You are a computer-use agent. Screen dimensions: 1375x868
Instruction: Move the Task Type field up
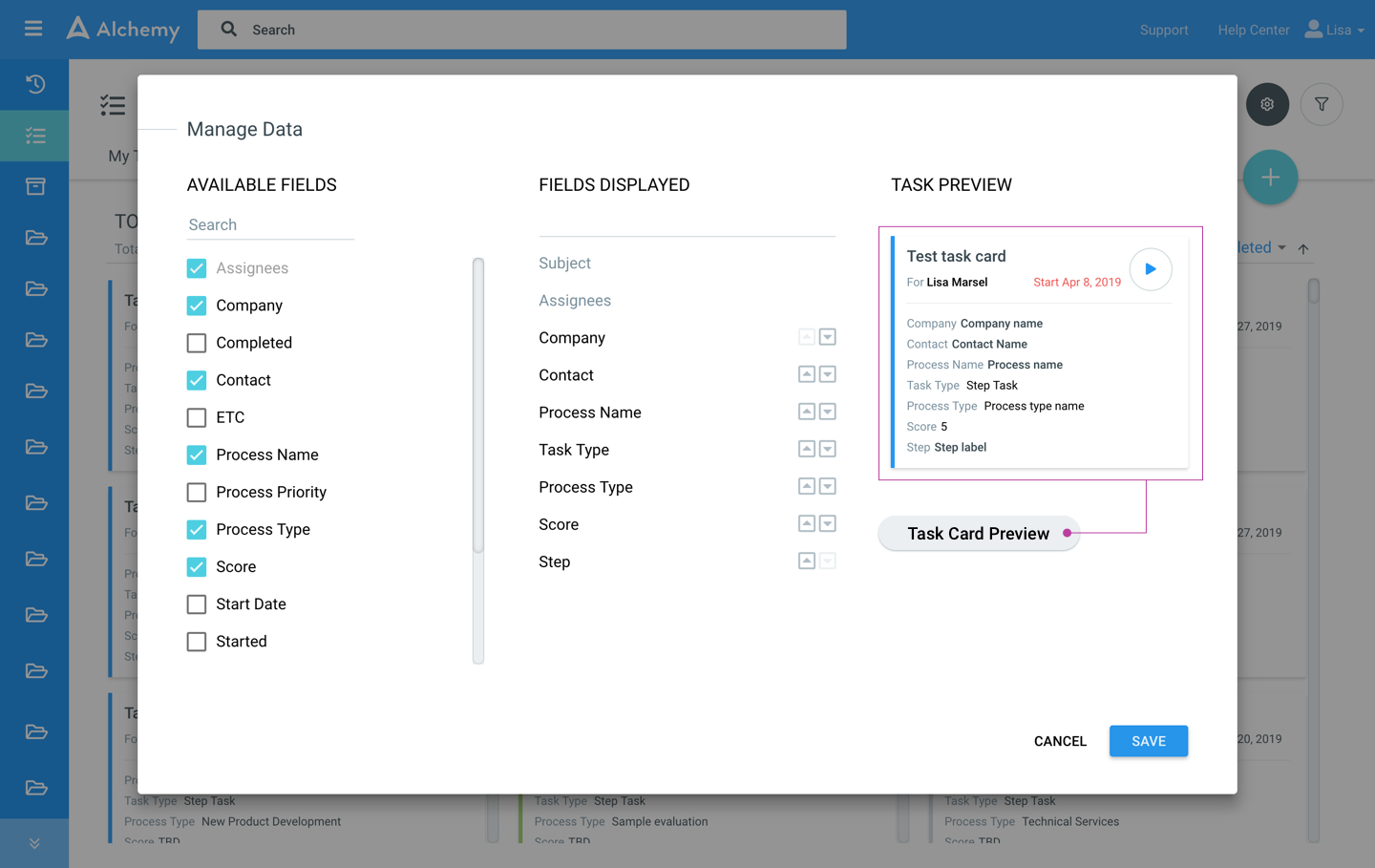(x=807, y=449)
